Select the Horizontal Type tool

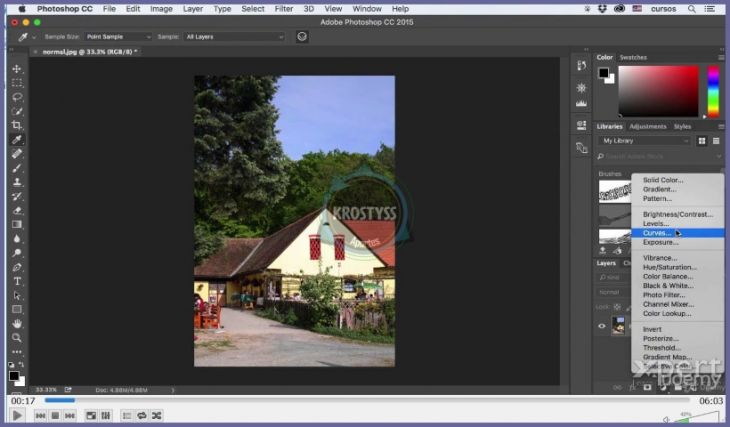[x=17, y=282]
